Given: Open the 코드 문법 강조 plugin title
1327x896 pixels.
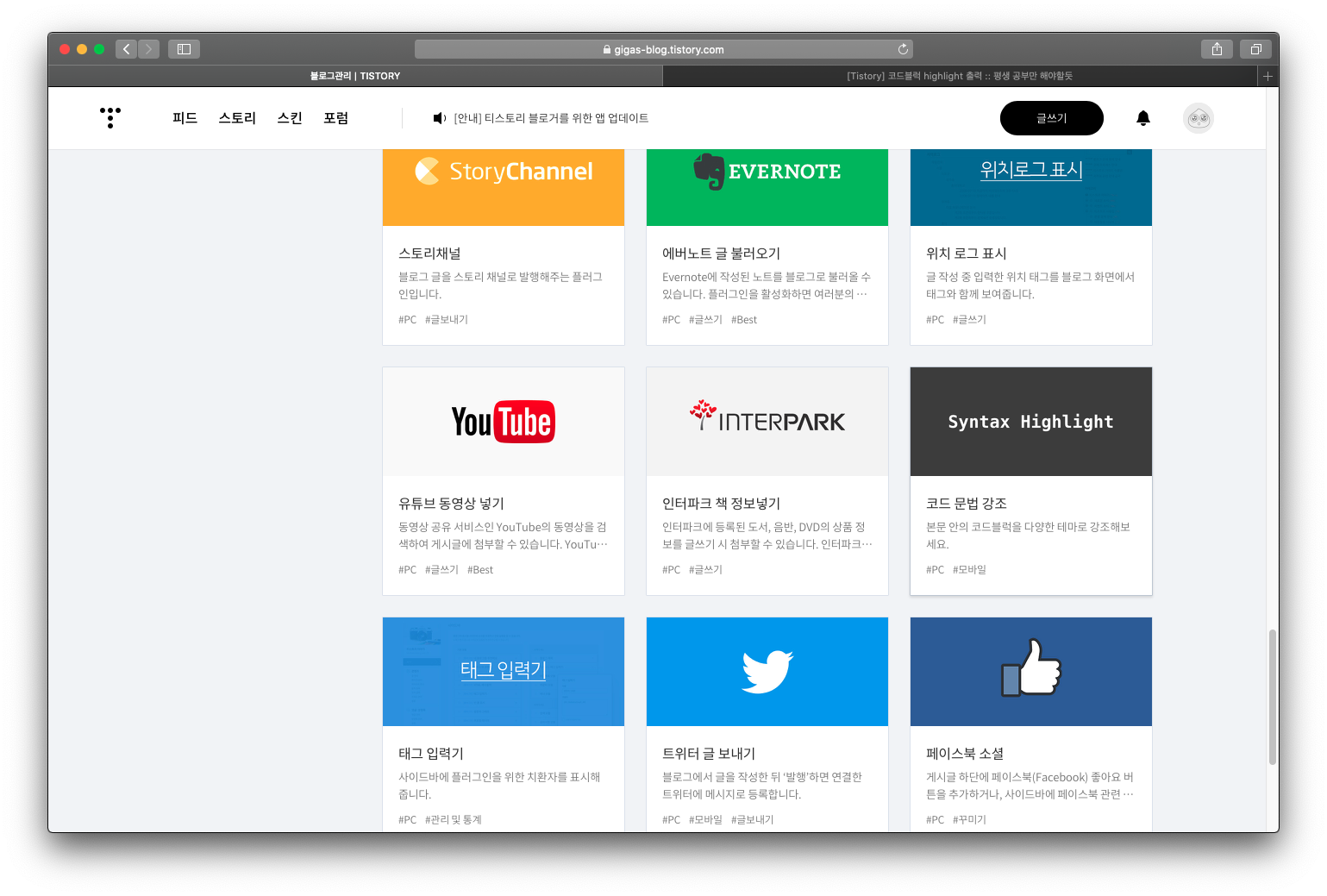Looking at the screenshot, I should coord(967,504).
